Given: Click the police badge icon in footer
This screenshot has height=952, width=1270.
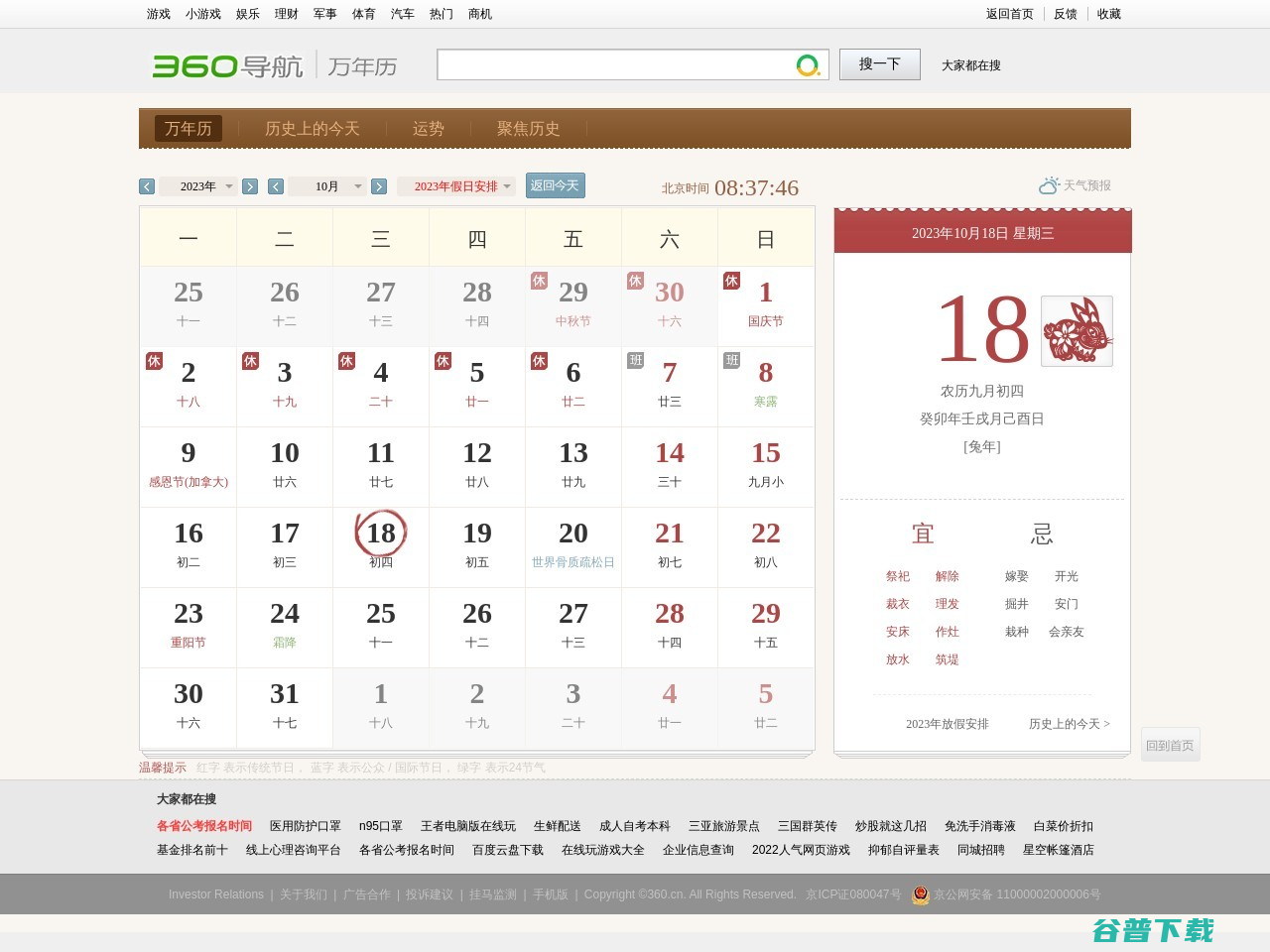Looking at the screenshot, I should click(921, 894).
